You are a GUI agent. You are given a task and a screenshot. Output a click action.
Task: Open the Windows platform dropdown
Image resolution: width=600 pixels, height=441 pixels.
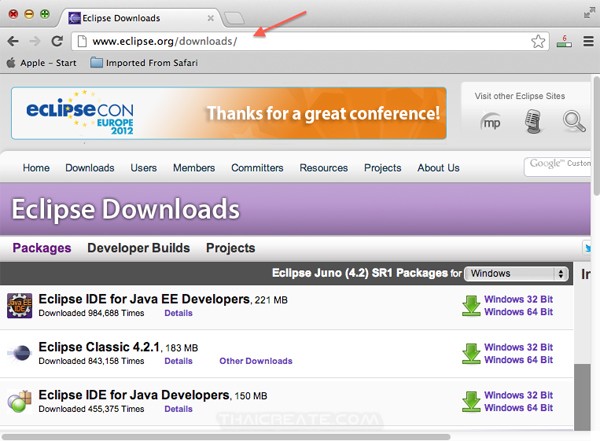point(516,273)
